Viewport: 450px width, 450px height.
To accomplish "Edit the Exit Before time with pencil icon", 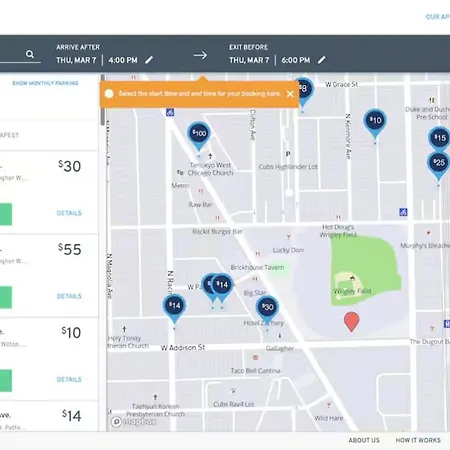I will (x=321, y=60).
